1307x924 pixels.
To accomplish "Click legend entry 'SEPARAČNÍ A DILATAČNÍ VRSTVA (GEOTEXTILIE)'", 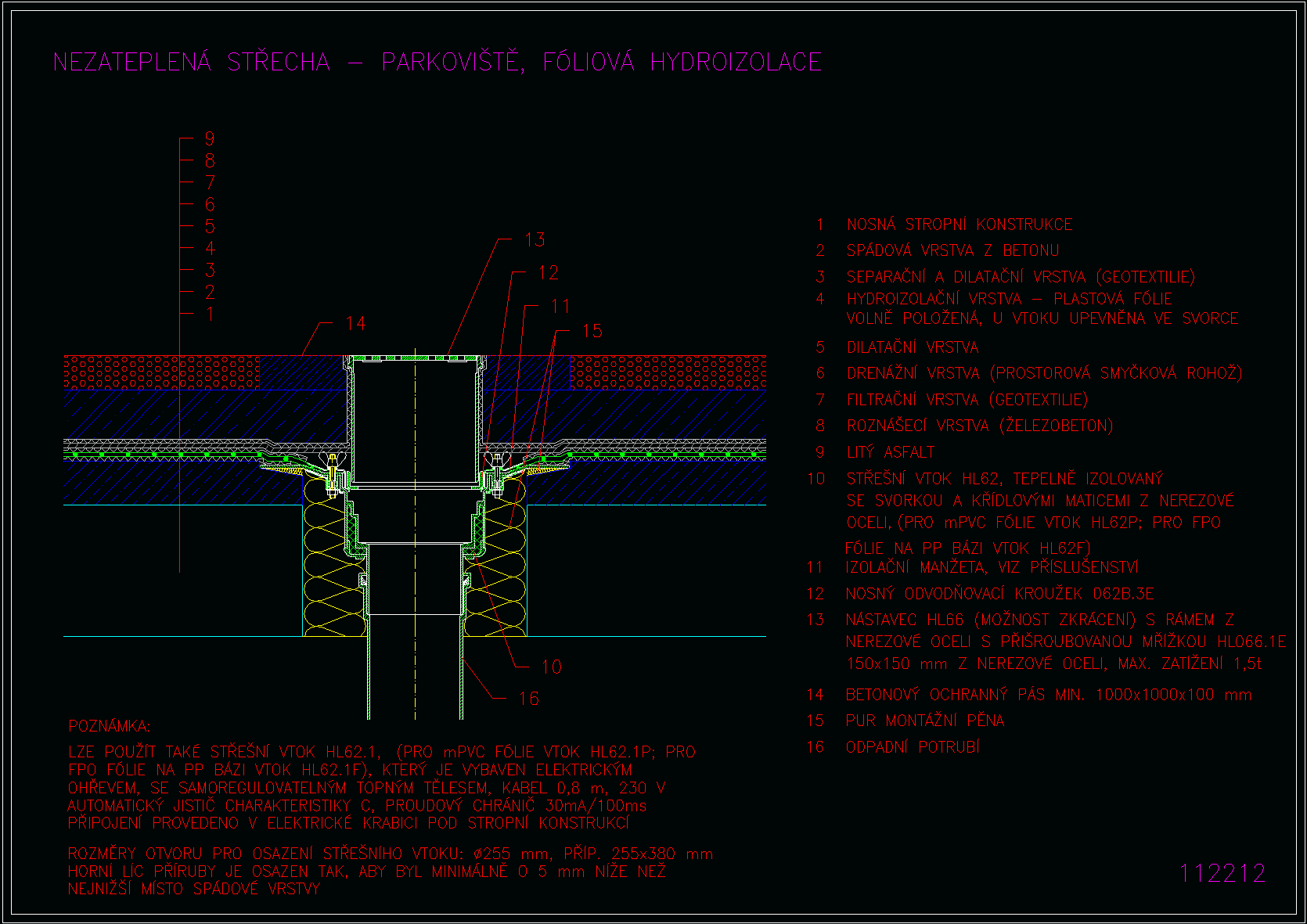I will (1021, 277).
